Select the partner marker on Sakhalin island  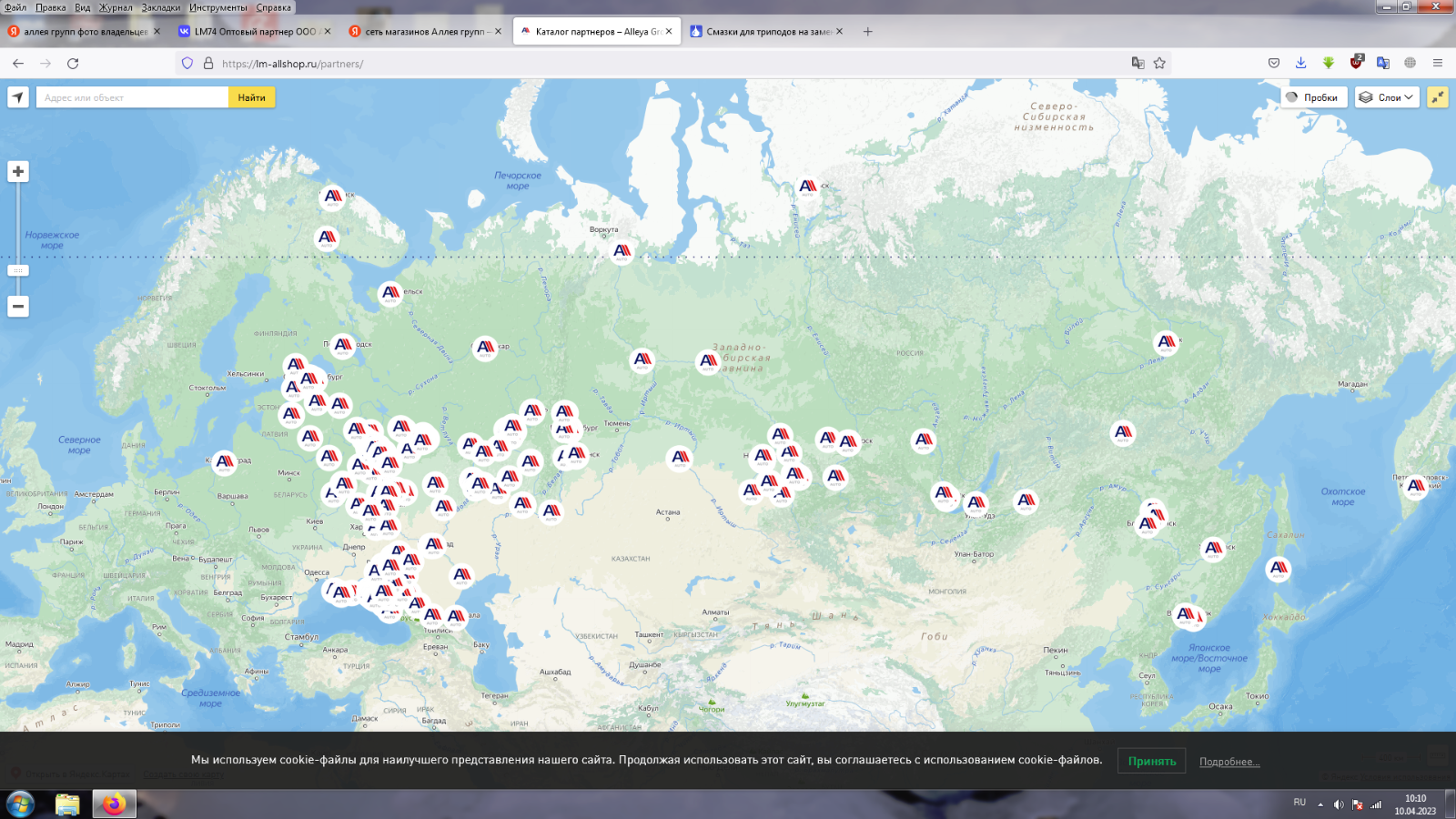[x=1279, y=569]
